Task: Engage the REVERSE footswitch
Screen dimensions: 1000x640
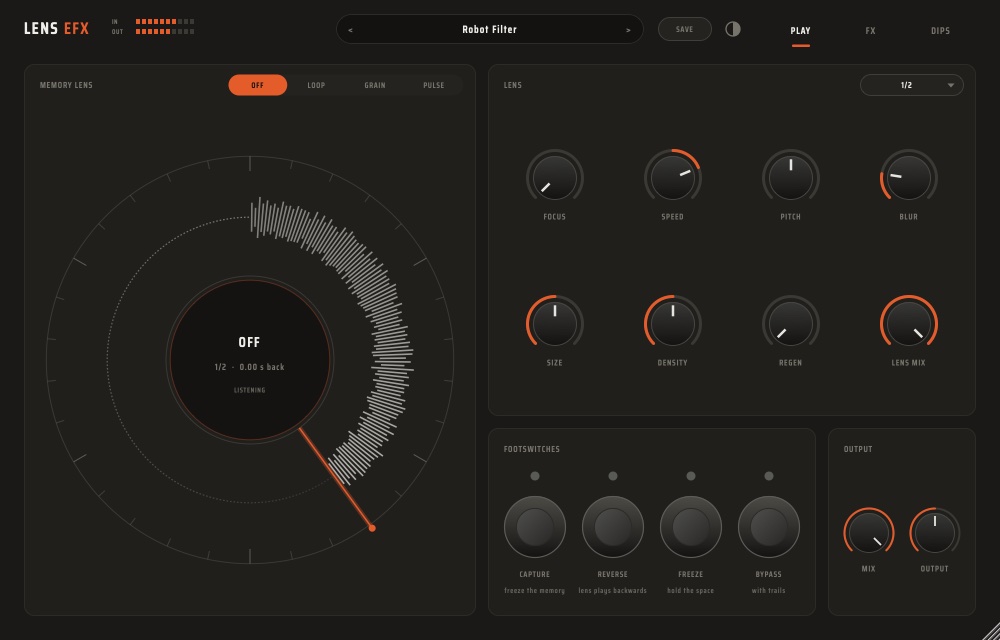Action: tap(613, 527)
